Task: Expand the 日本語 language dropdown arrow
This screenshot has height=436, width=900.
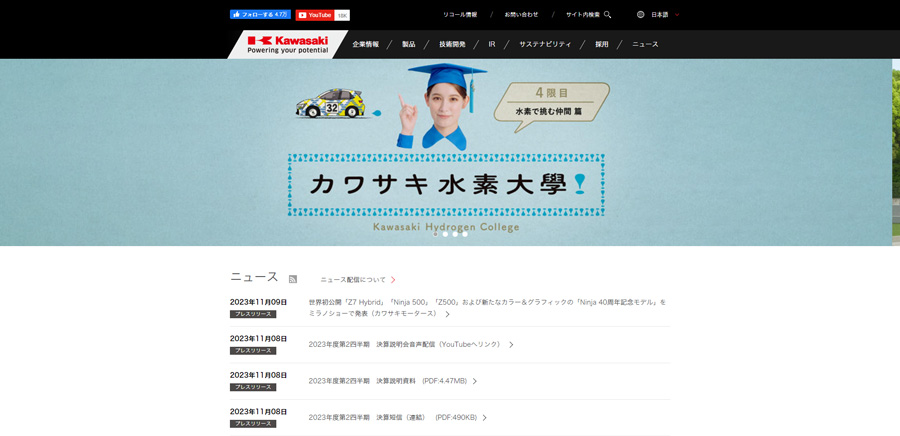Action: click(x=677, y=15)
